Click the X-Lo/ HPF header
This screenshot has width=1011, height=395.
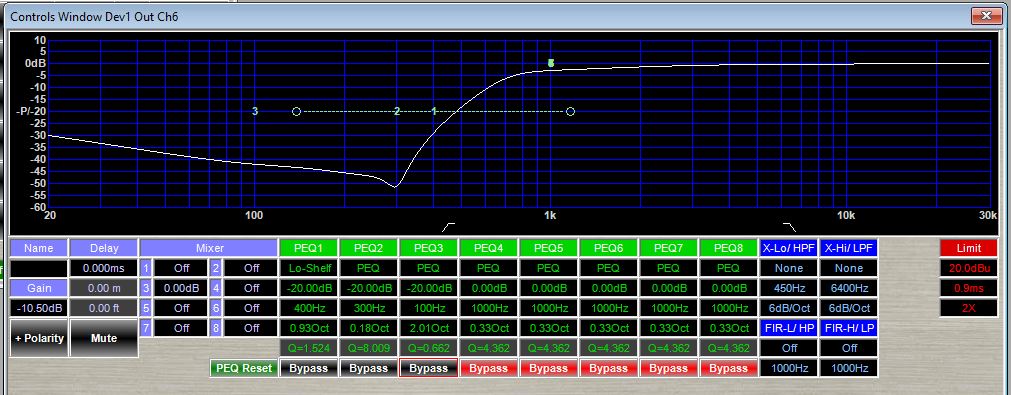click(789, 248)
